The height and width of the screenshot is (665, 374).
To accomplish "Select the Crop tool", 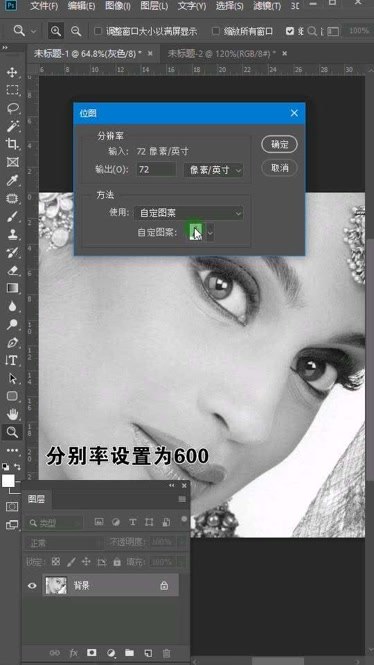I will pos(12,144).
